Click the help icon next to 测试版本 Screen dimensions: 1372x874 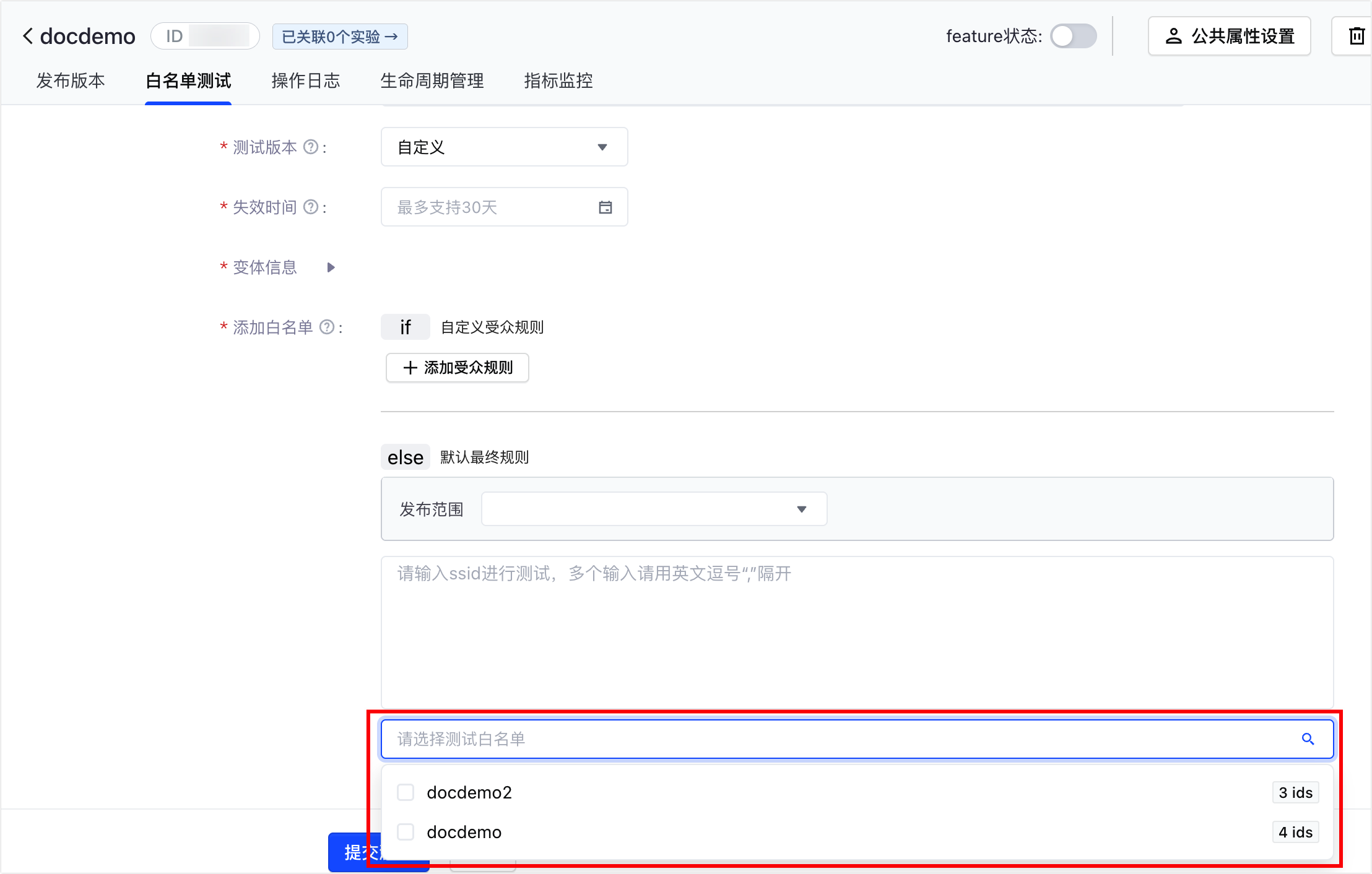pos(311,147)
